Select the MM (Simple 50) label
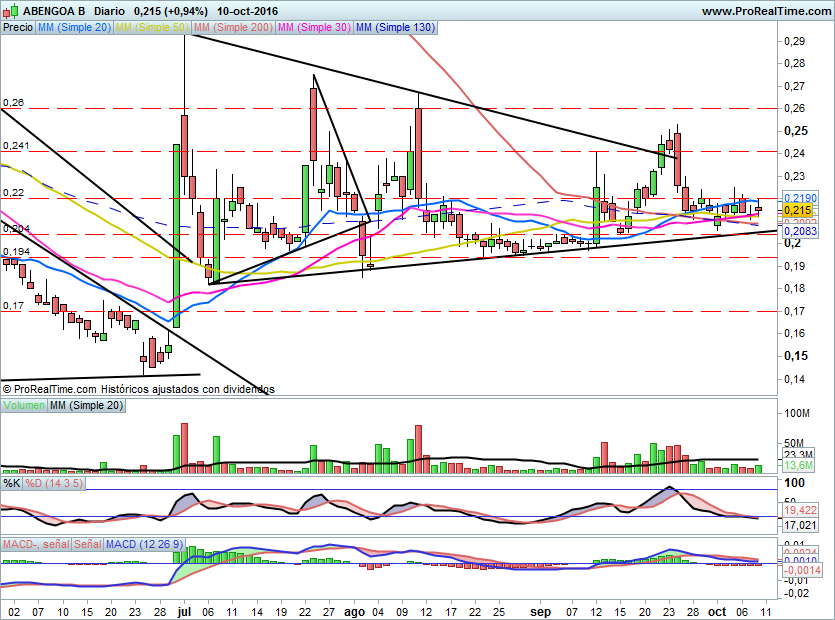 [x=152, y=27]
